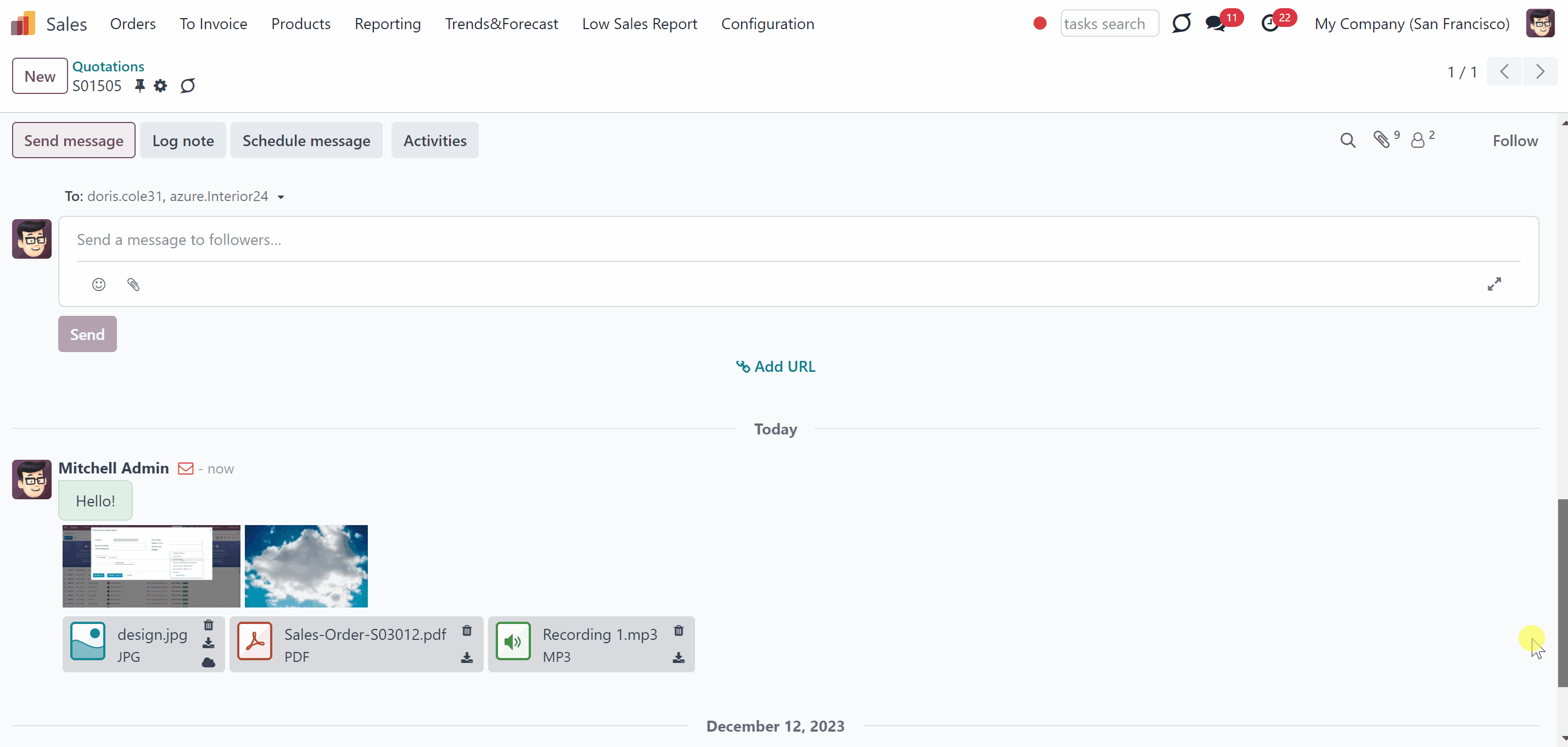
Task: Open the top-bar refresh circle icon
Action: 1181,24
